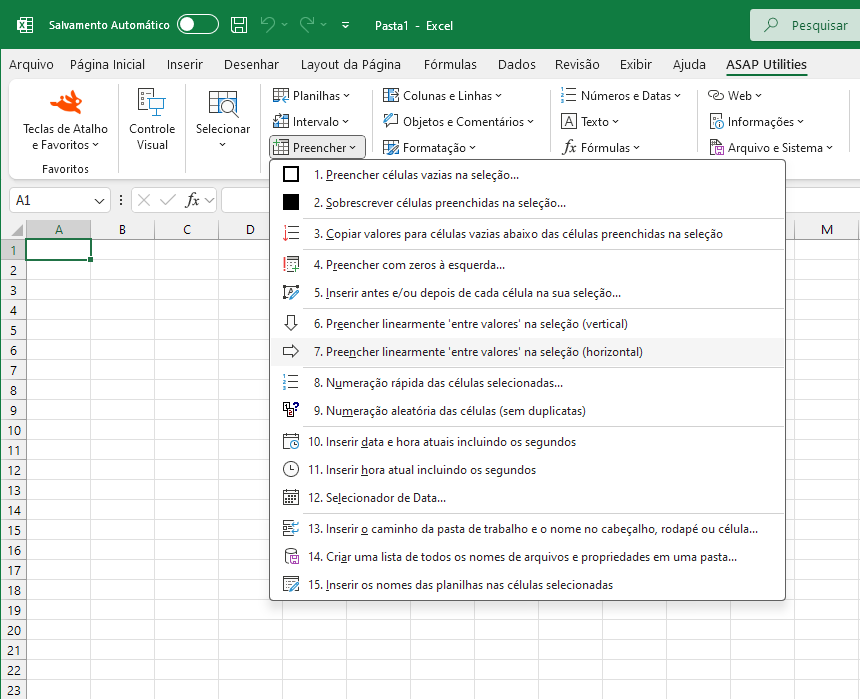Choose Inserir data e hora atuais
Viewport: 860px width, 699px height.
coord(527,442)
